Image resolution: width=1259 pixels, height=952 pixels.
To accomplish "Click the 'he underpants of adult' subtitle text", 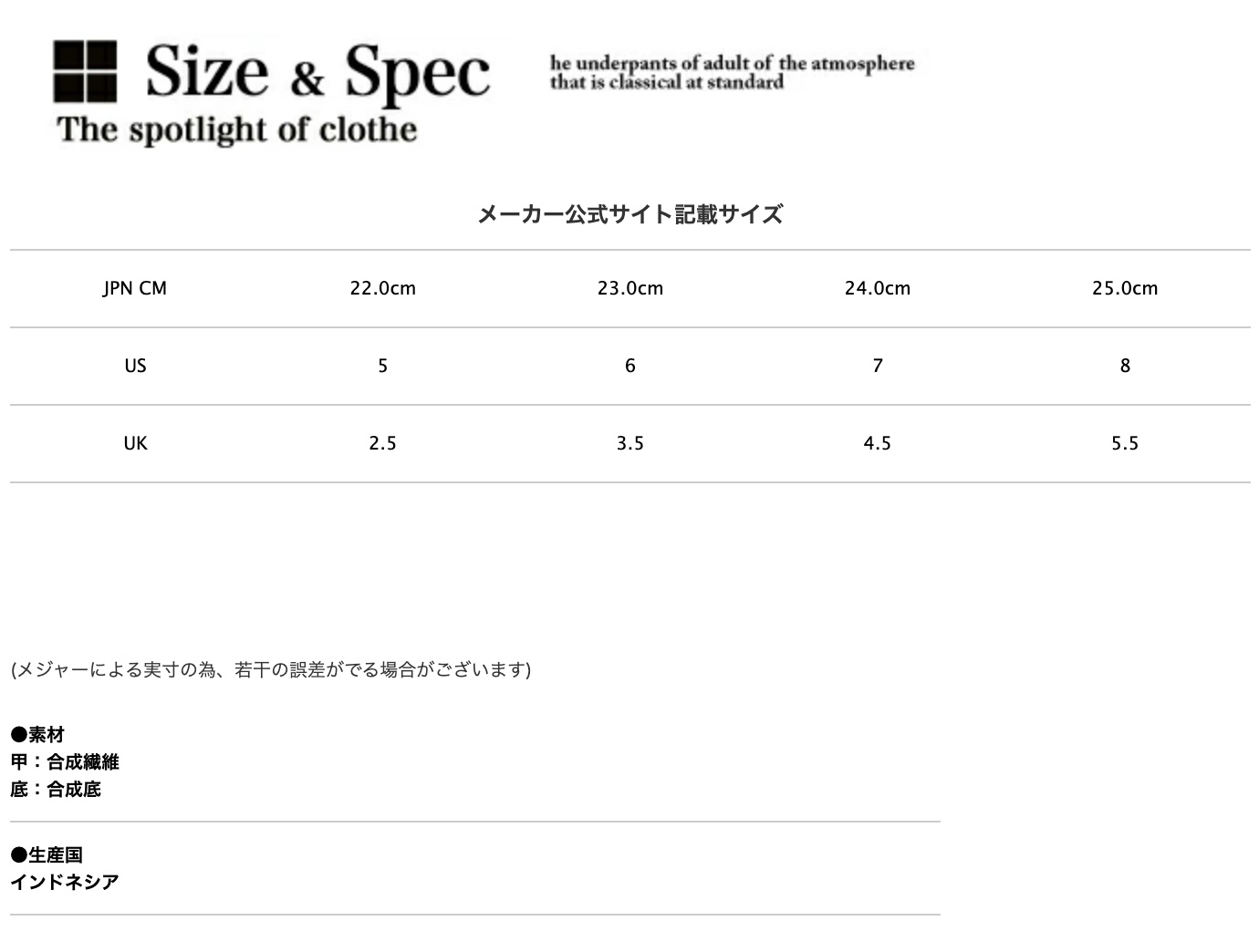I will [x=732, y=72].
